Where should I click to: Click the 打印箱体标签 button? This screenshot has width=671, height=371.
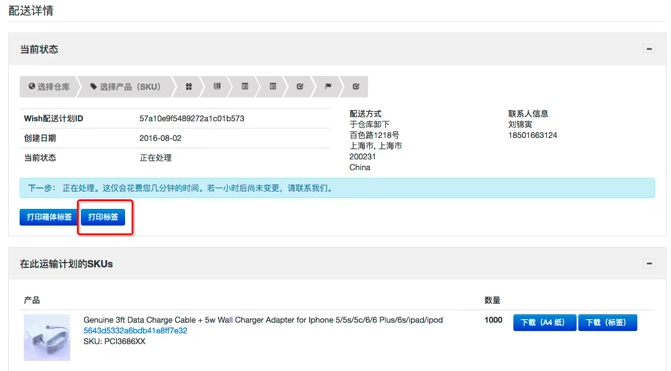coord(49,217)
